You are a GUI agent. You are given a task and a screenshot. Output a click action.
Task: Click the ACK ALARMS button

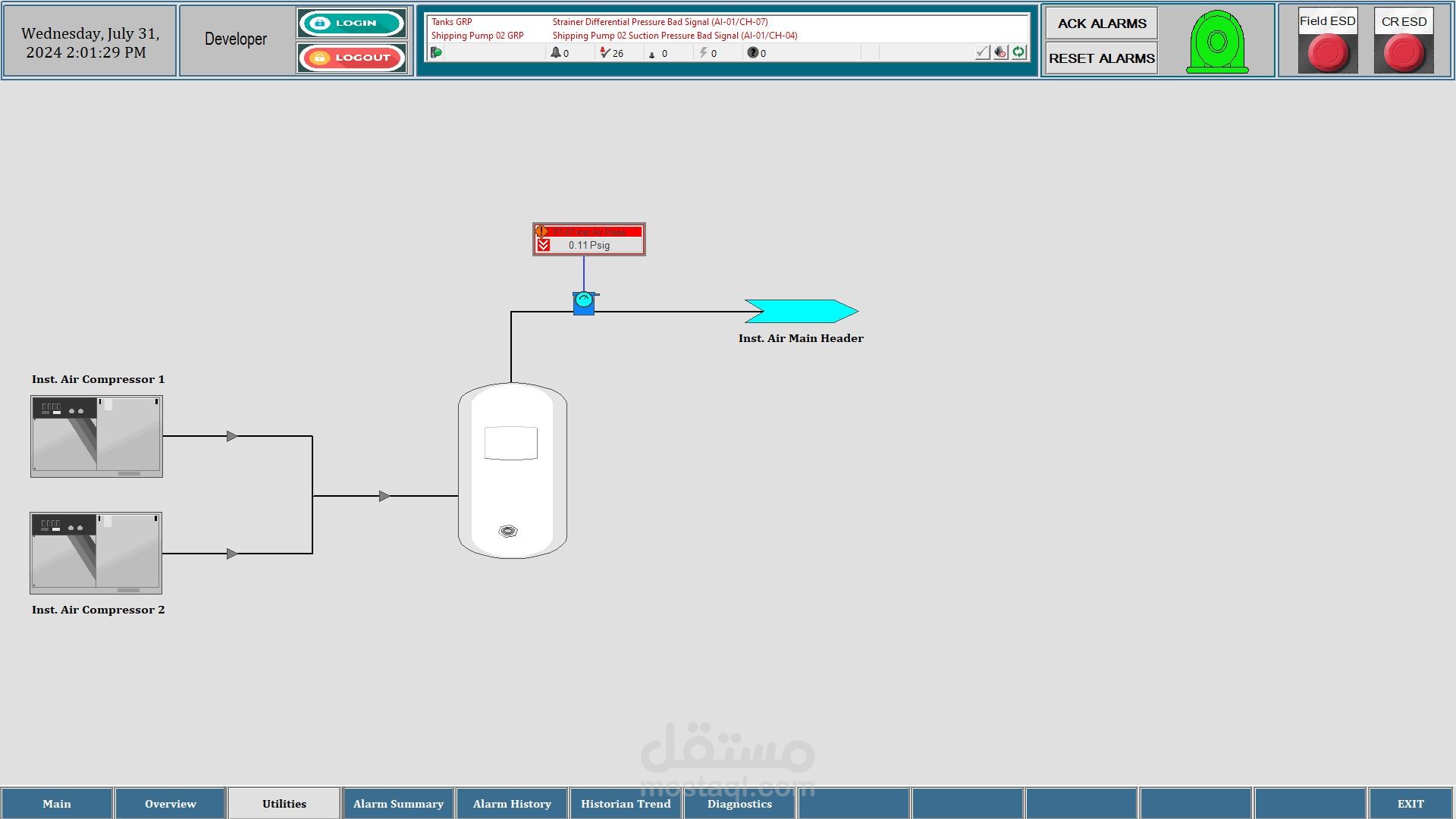(1101, 24)
